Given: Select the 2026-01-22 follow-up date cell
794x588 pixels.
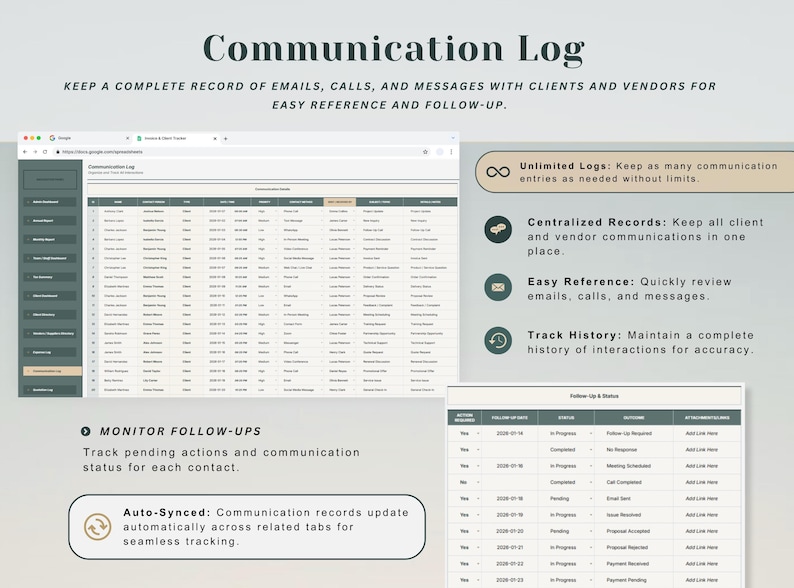Looking at the screenshot, I should pos(509,563).
